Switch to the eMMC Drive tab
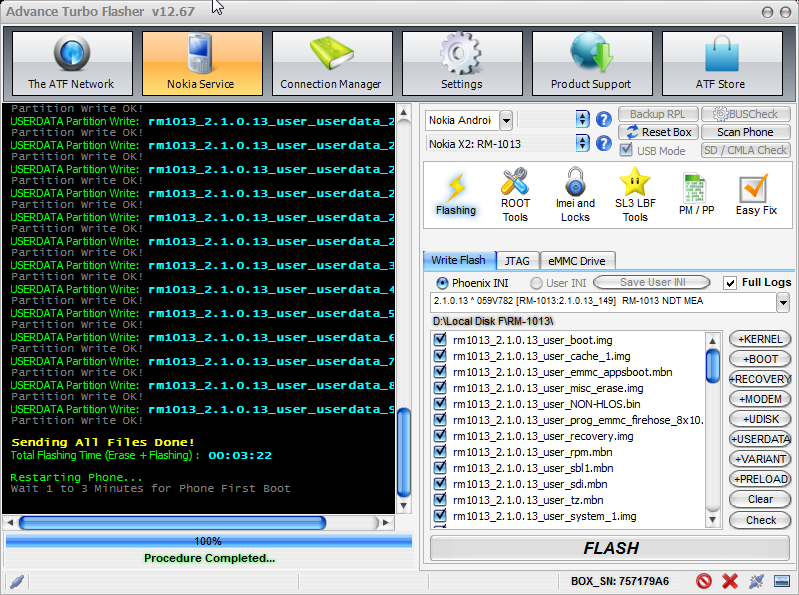 (577, 261)
